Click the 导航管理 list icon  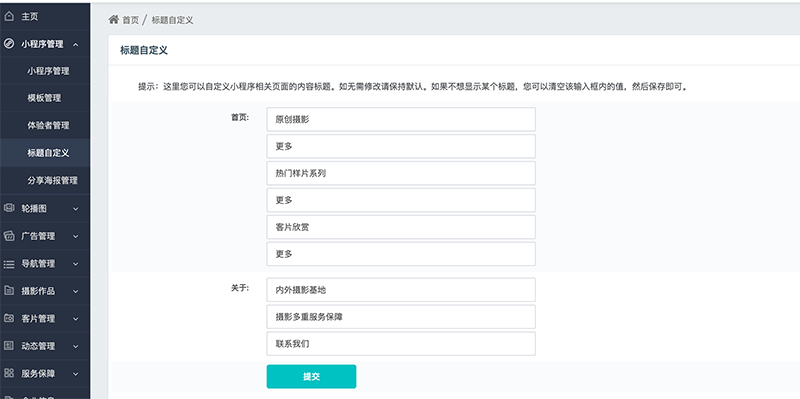click(9, 264)
